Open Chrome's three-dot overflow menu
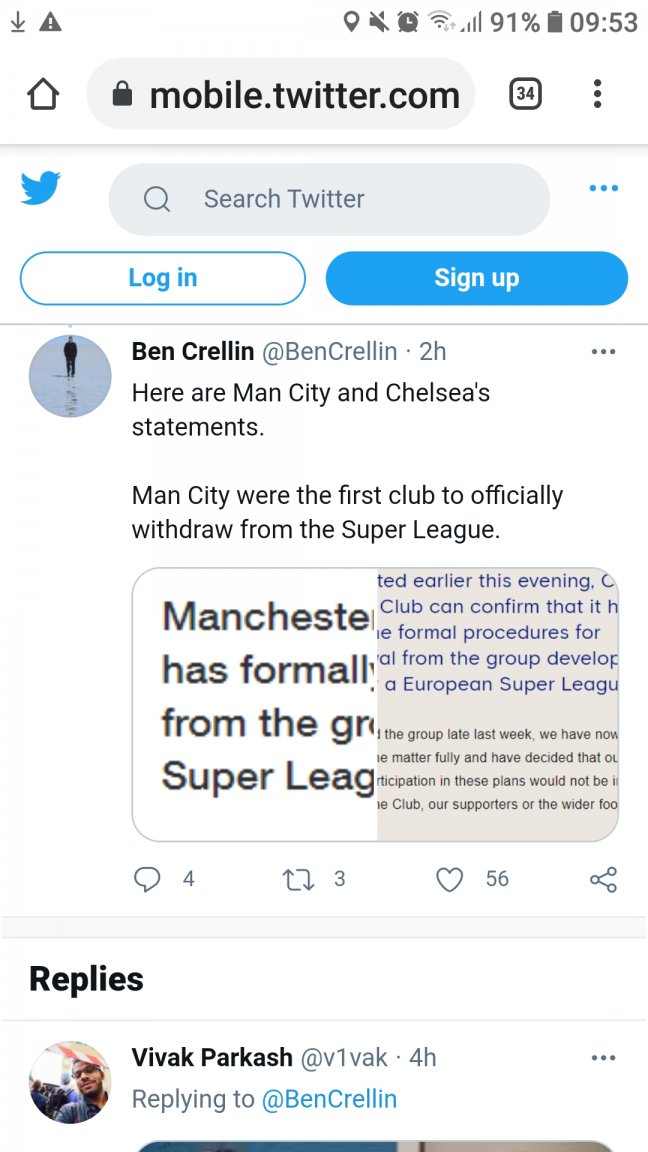 click(x=597, y=95)
